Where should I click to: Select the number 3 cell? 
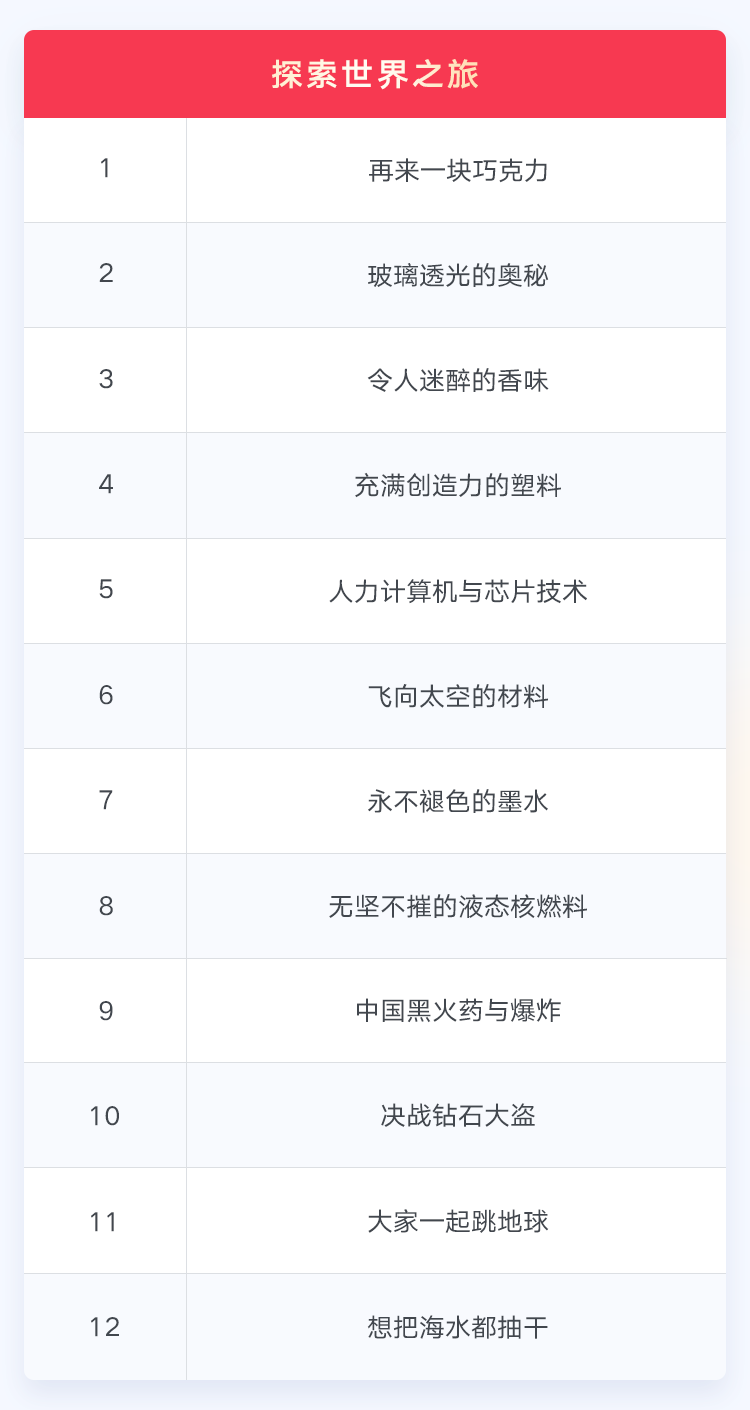[x=105, y=380]
